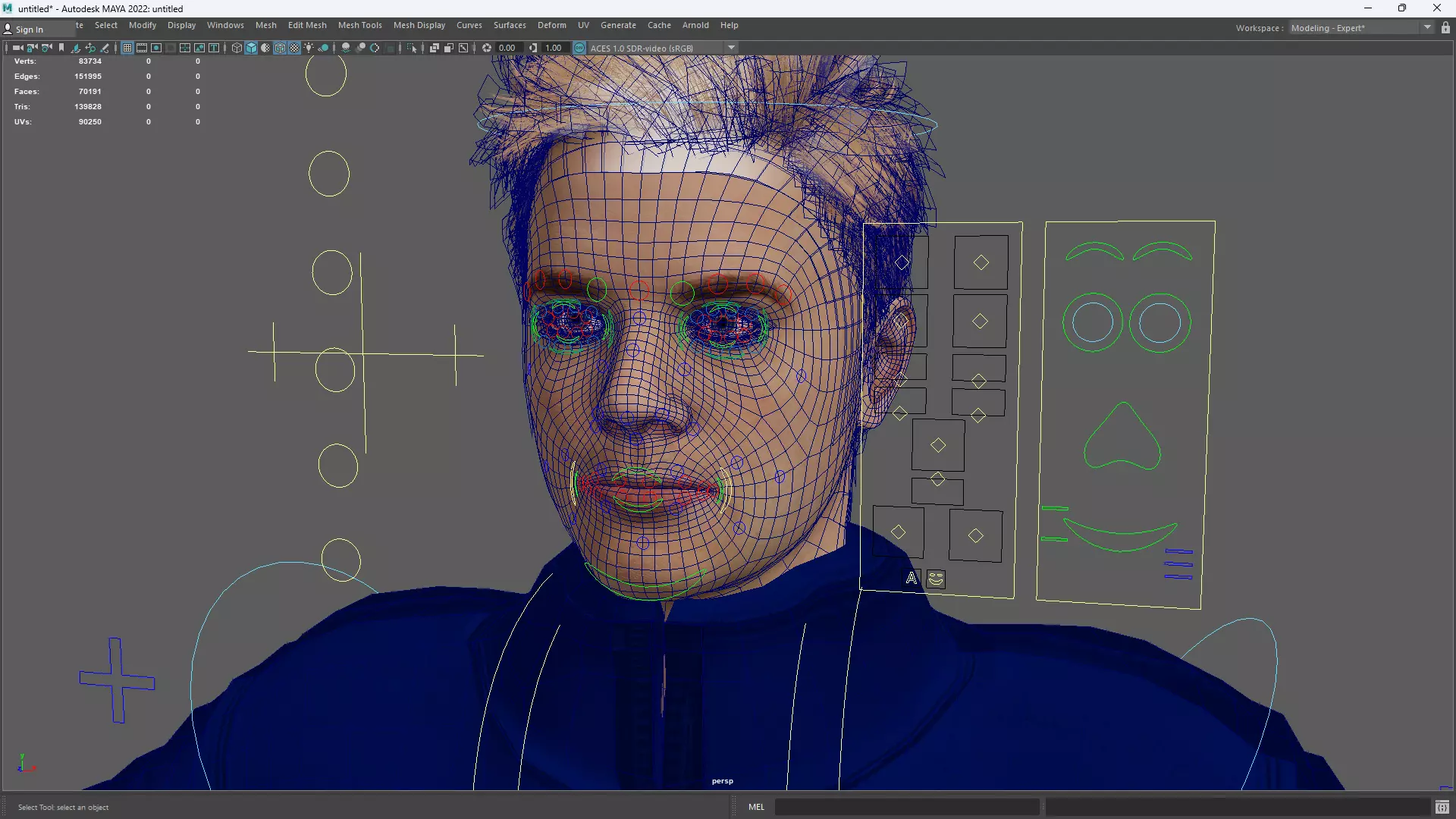Image resolution: width=1456 pixels, height=819 pixels.
Task: Click the camera bookmarks icon
Action: 61,48
